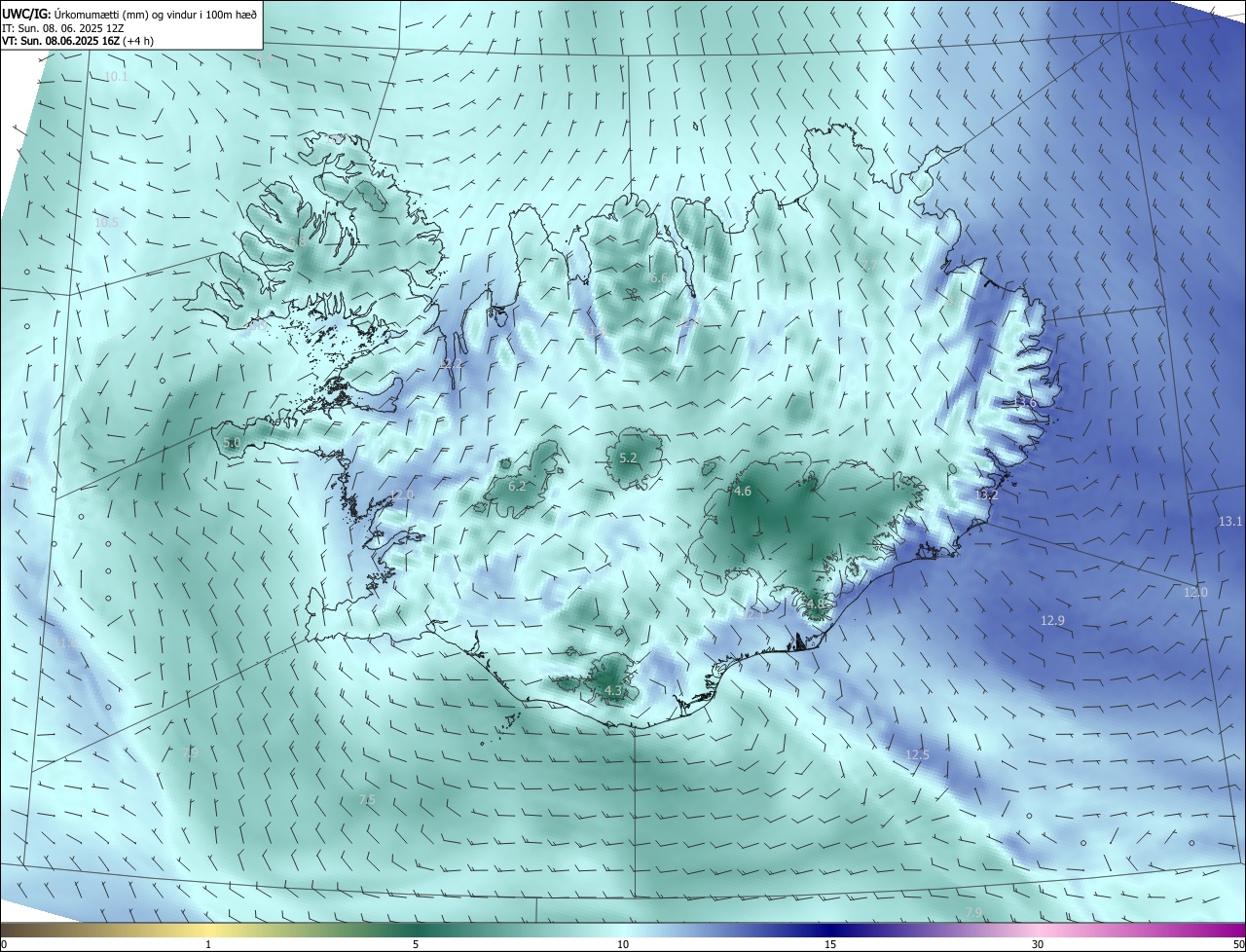Click the 1 tick on the color scale
This screenshot has width=1246, height=952.
tap(208, 944)
